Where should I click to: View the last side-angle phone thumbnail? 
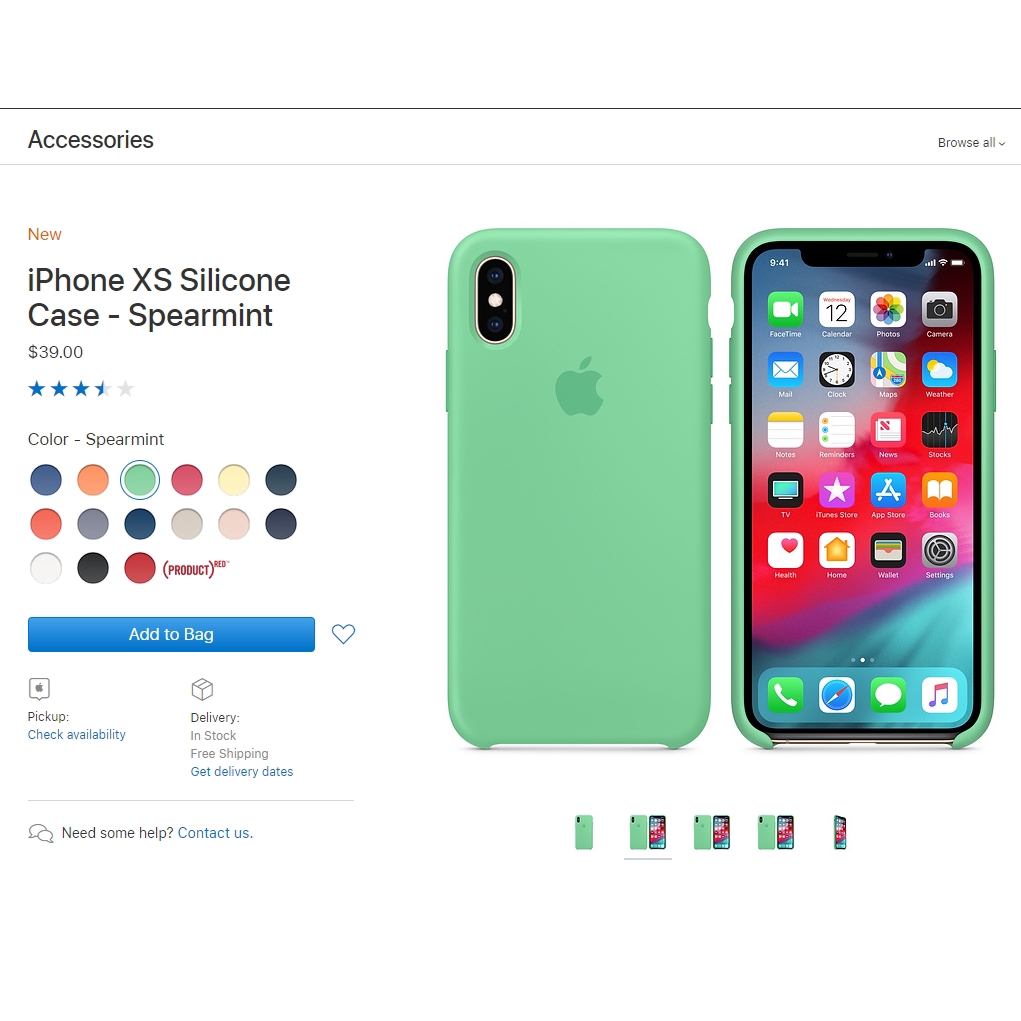[840, 832]
